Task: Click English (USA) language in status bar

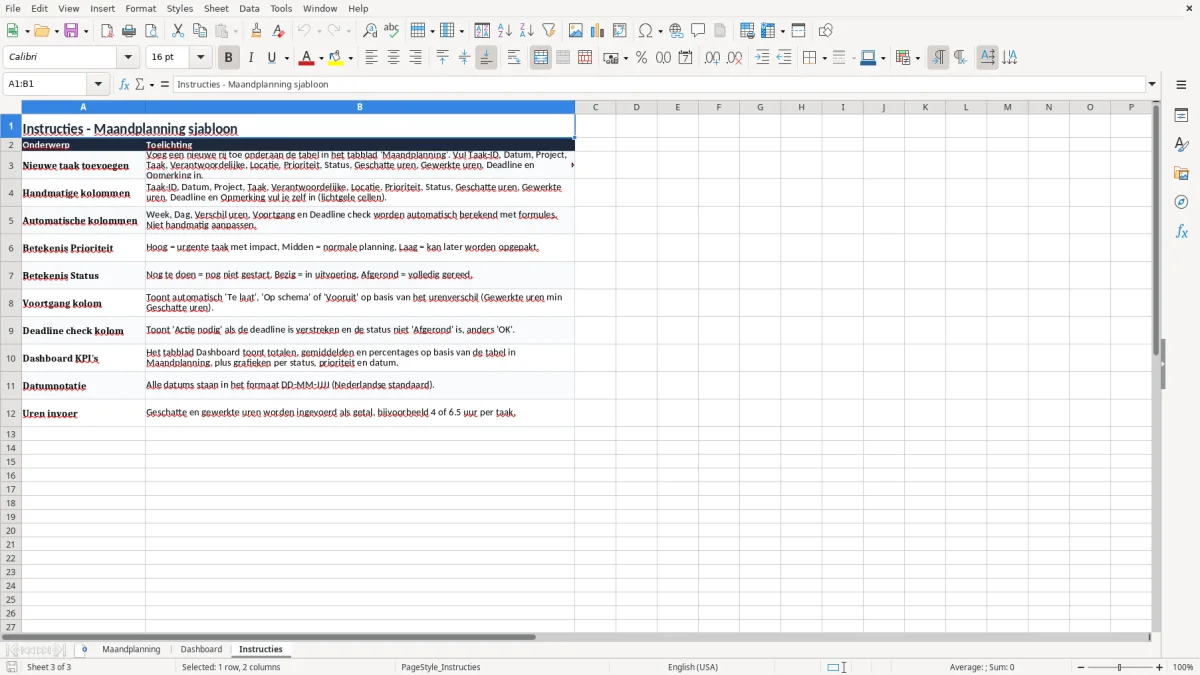Action: pyautogui.click(x=692, y=667)
